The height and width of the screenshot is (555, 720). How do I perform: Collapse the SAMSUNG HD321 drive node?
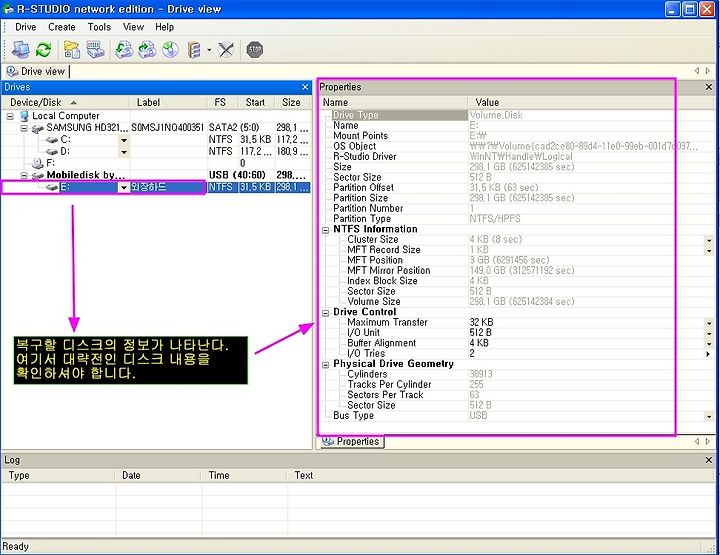pyautogui.click(x=24, y=129)
